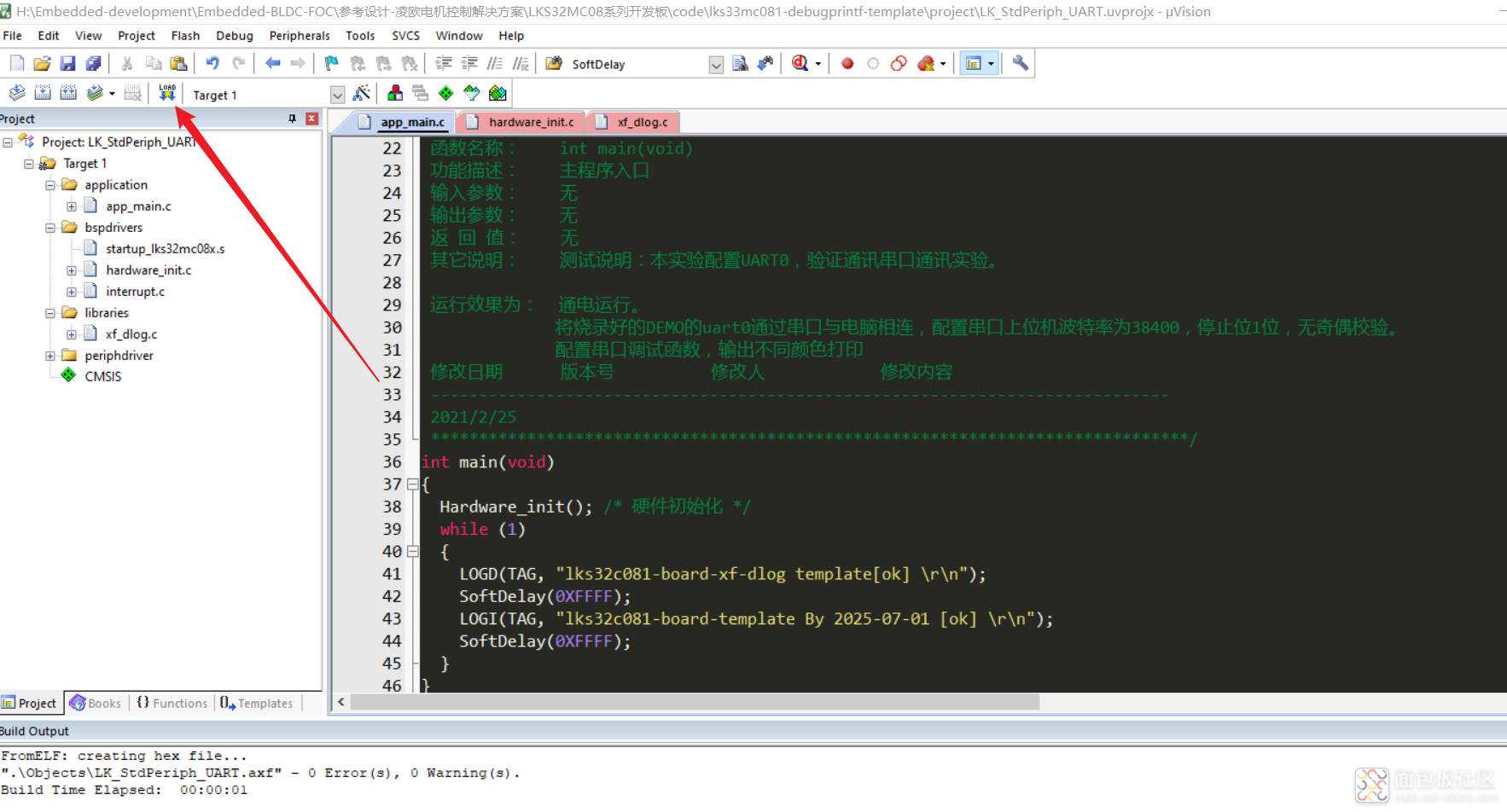Switch to the xf_dlog.c editor tab
The image size is (1507, 812).
pos(633,122)
